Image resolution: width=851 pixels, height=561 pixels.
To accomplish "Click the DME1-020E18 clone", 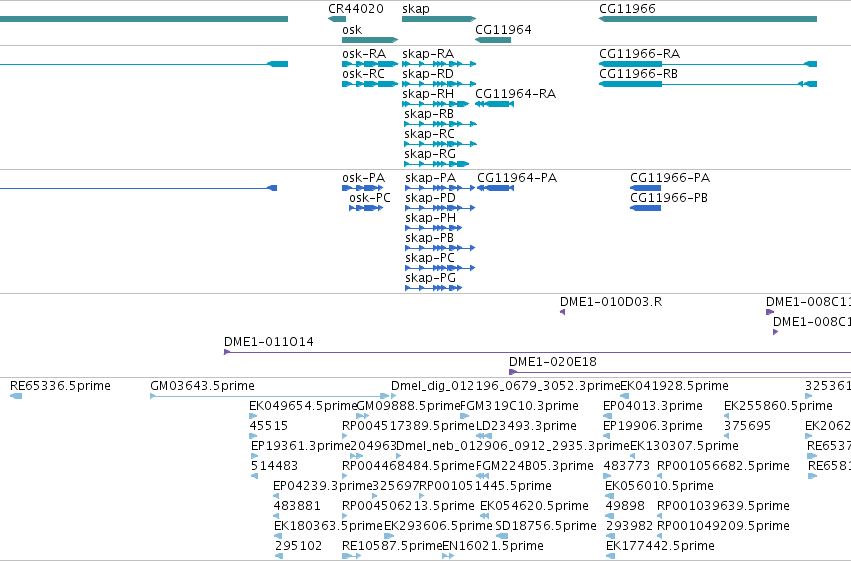I will point(679,372).
